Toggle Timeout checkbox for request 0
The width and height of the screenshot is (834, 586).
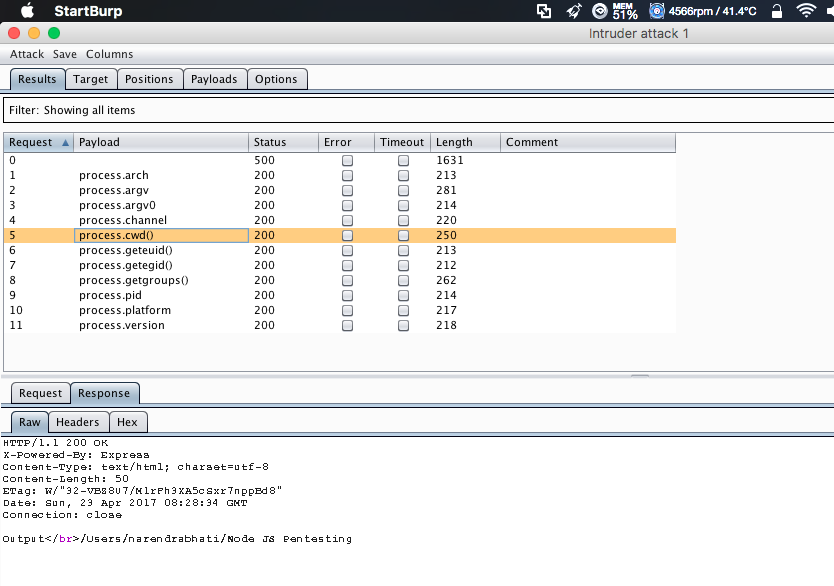coord(404,161)
